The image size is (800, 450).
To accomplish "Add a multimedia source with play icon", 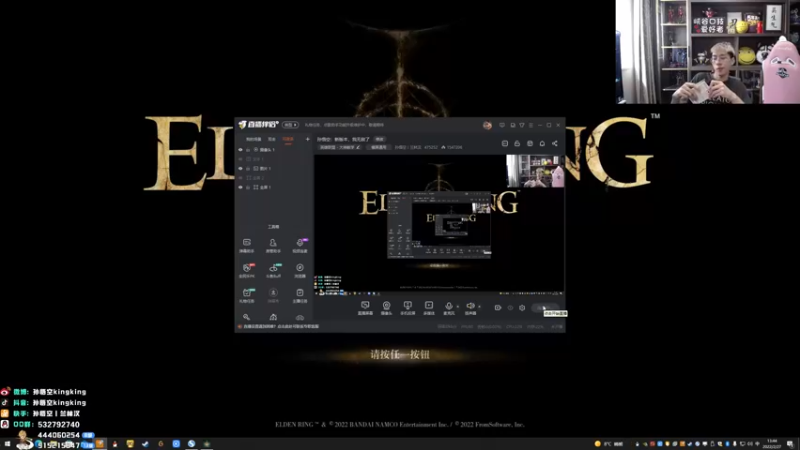I will coord(429,307).
